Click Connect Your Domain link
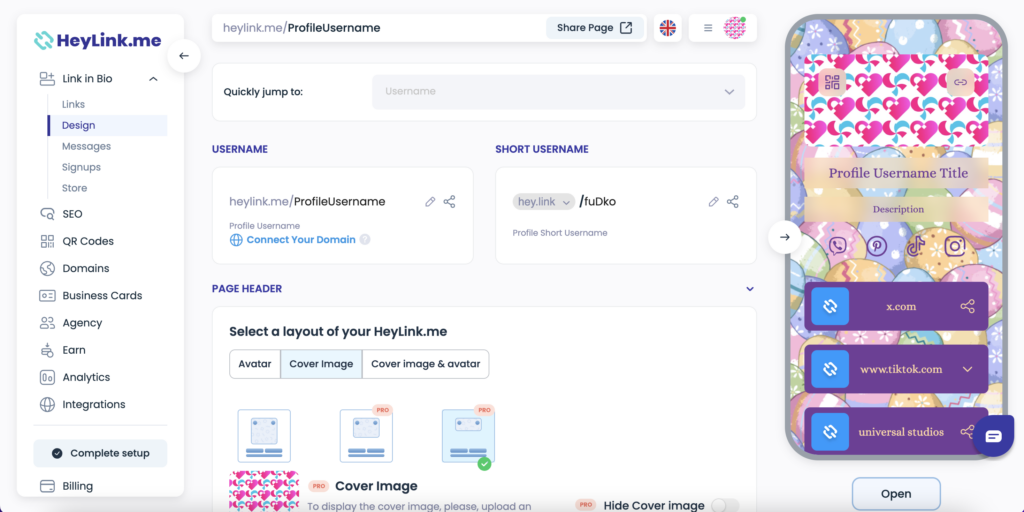Image resolution: width=1024 pixels, height=512 pixels. (301, 240)
